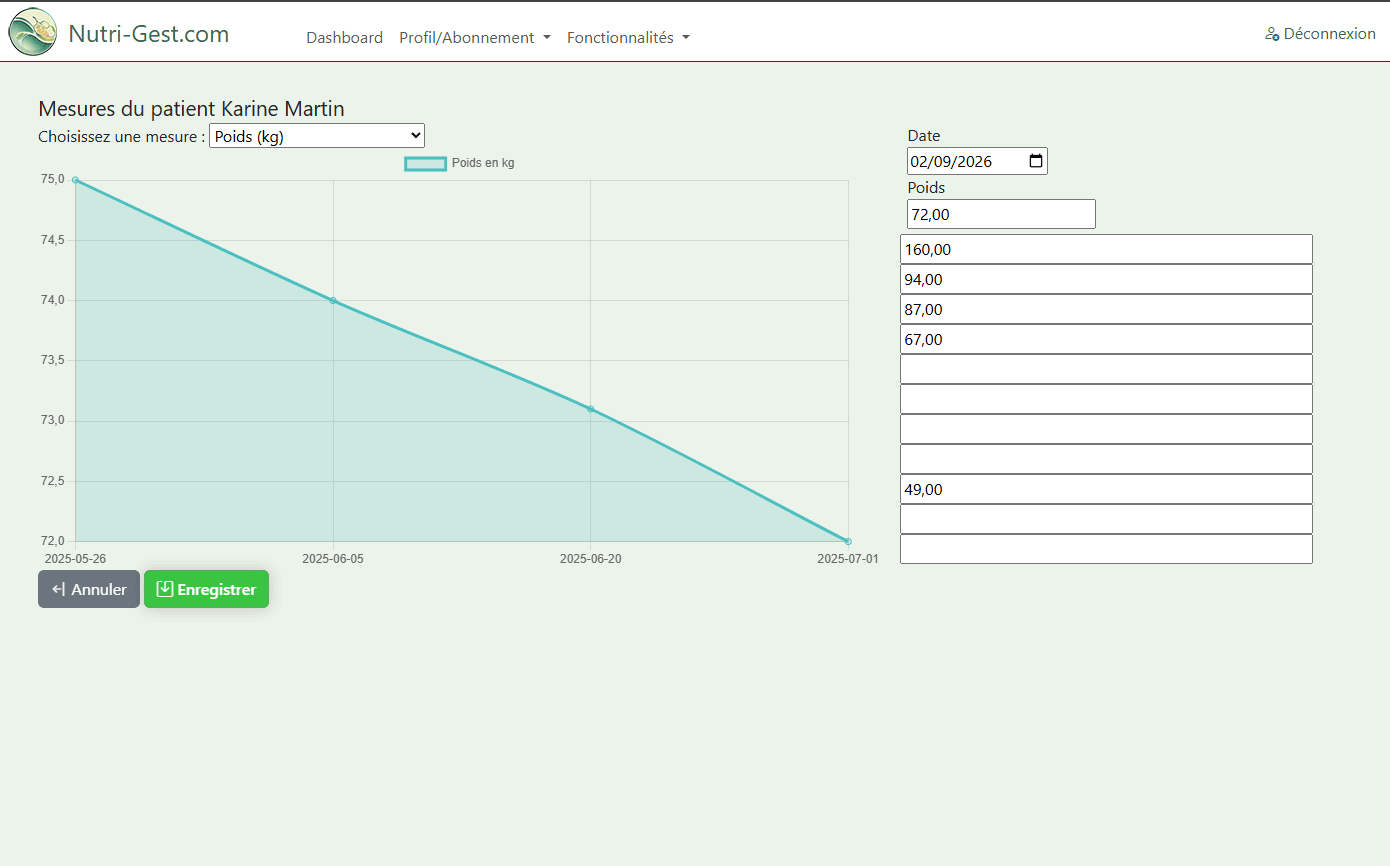Click the Annuler button
The width and height of the screenshot is (1390, 866).
(x=89, y=589)
